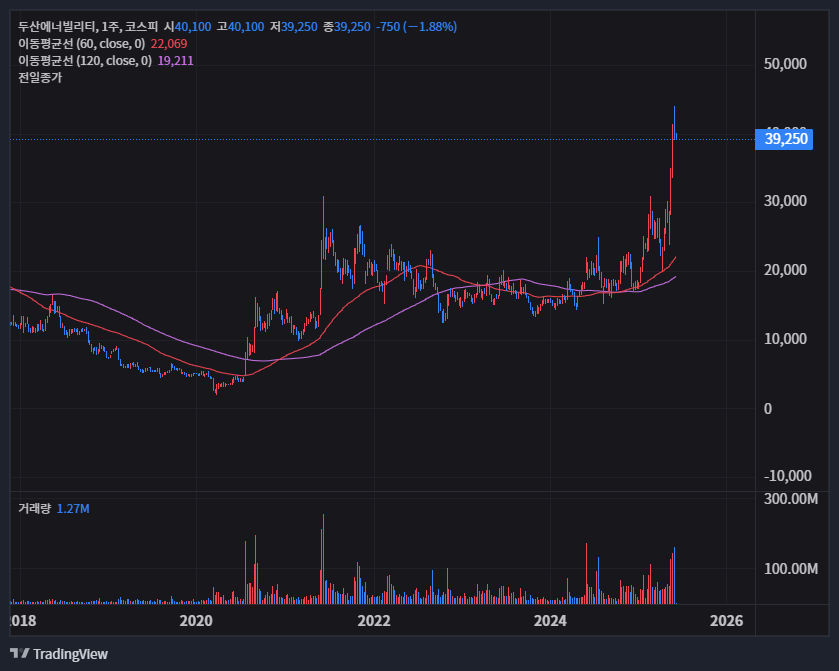Click the 19,211 moving average value
The image size is (839, 671).
click(x=176, y=61)
